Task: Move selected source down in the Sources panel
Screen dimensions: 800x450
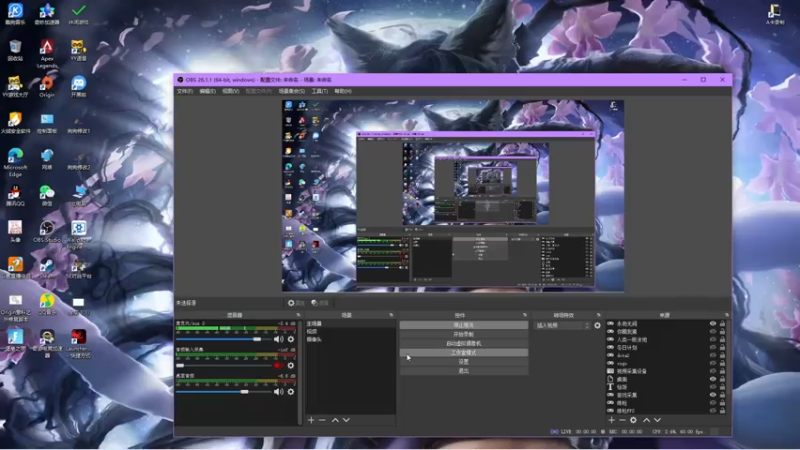Action: click(x=657, y=420)
